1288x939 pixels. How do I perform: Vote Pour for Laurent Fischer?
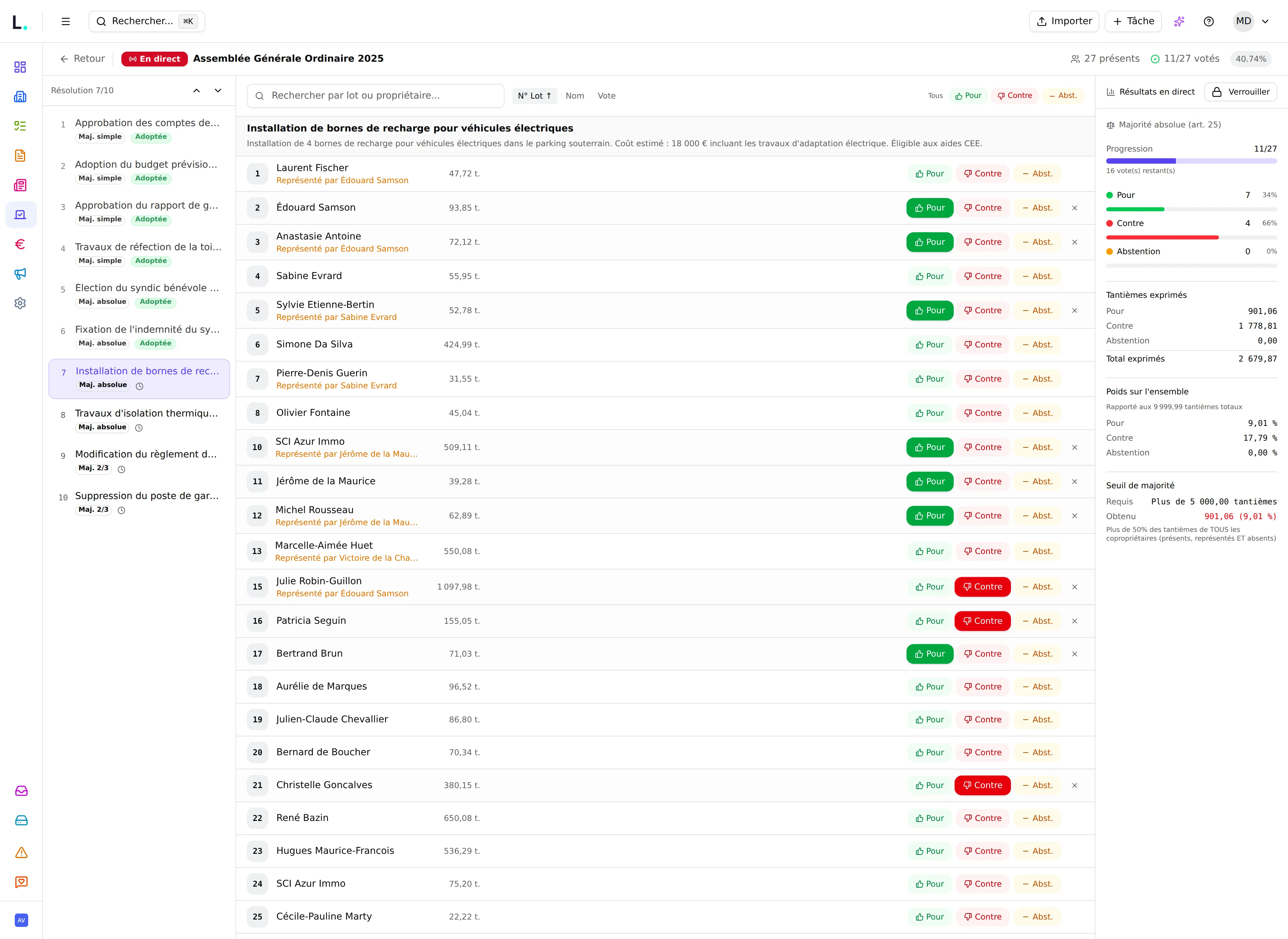coord(929,173)
